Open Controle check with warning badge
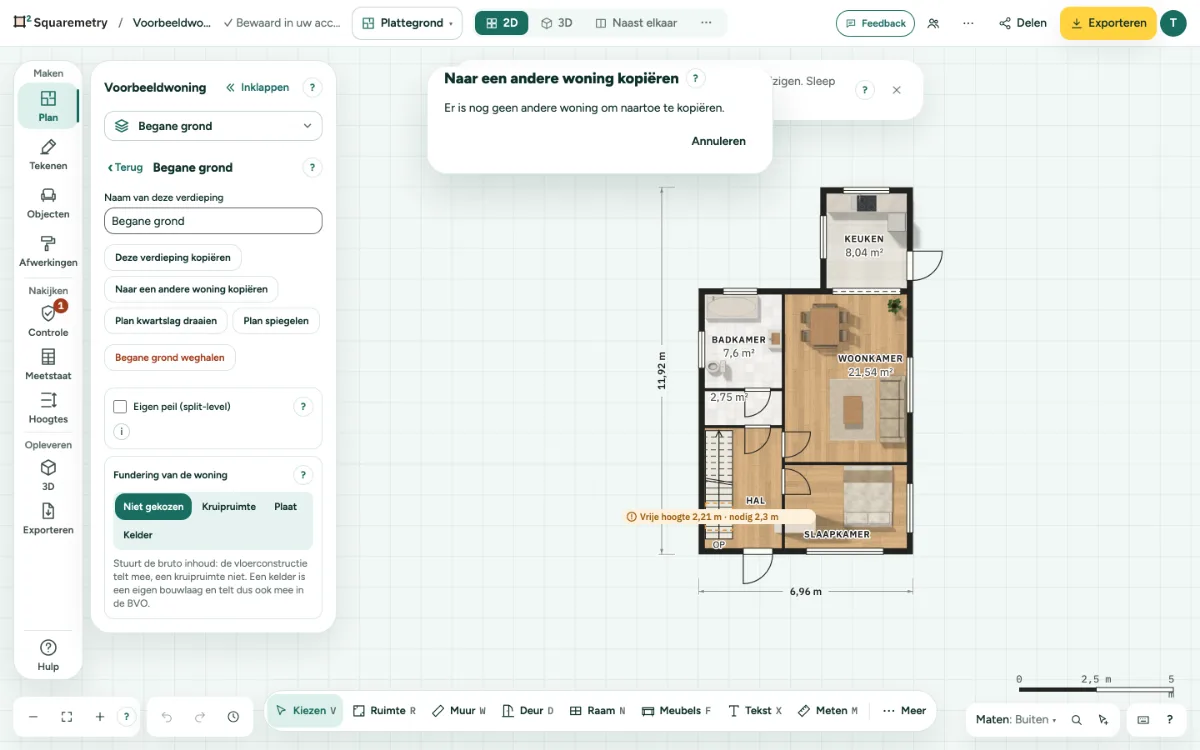 coord(48,321)
